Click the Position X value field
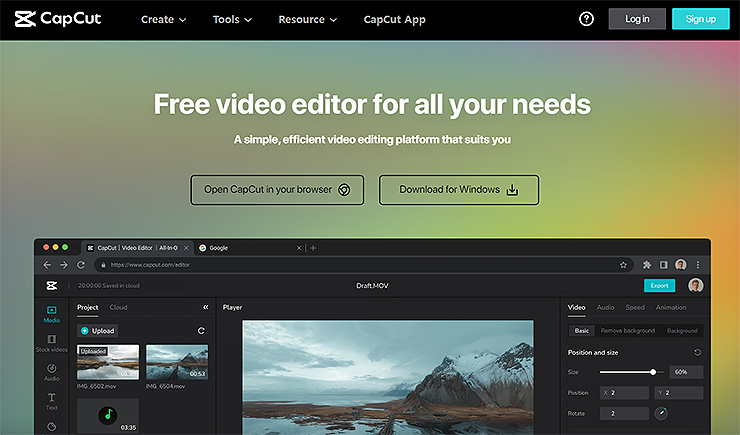This screenshot has height=435, width=740. click(x=624, y=393)
